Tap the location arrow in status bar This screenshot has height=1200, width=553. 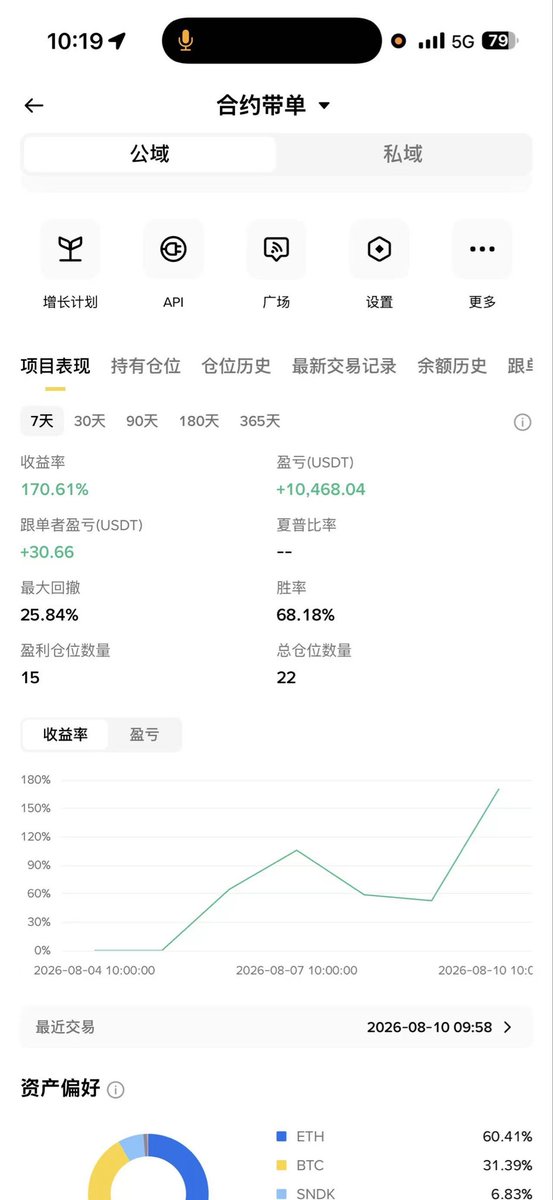[118, 41]
